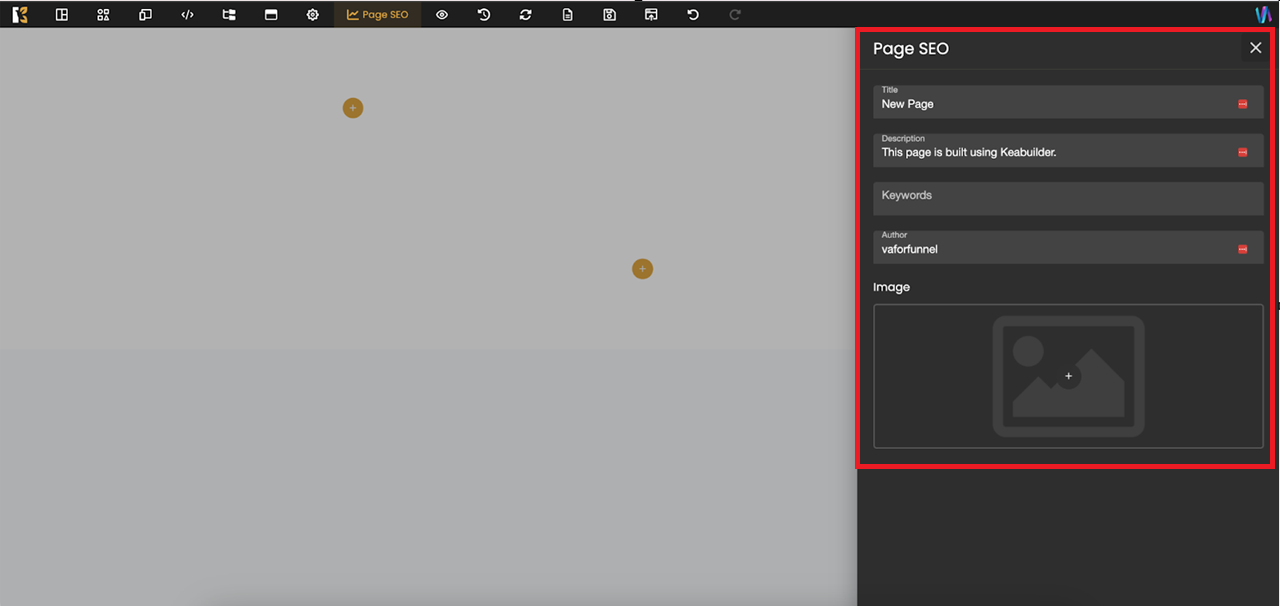Select the Page SEO tab
The width and height of the screenshot is (1280, 606).
(378, 15)
